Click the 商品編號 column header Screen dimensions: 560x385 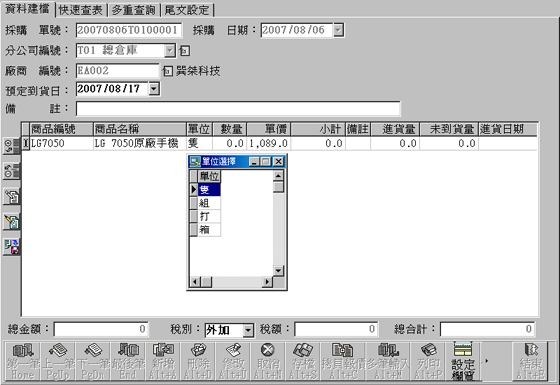61,129
